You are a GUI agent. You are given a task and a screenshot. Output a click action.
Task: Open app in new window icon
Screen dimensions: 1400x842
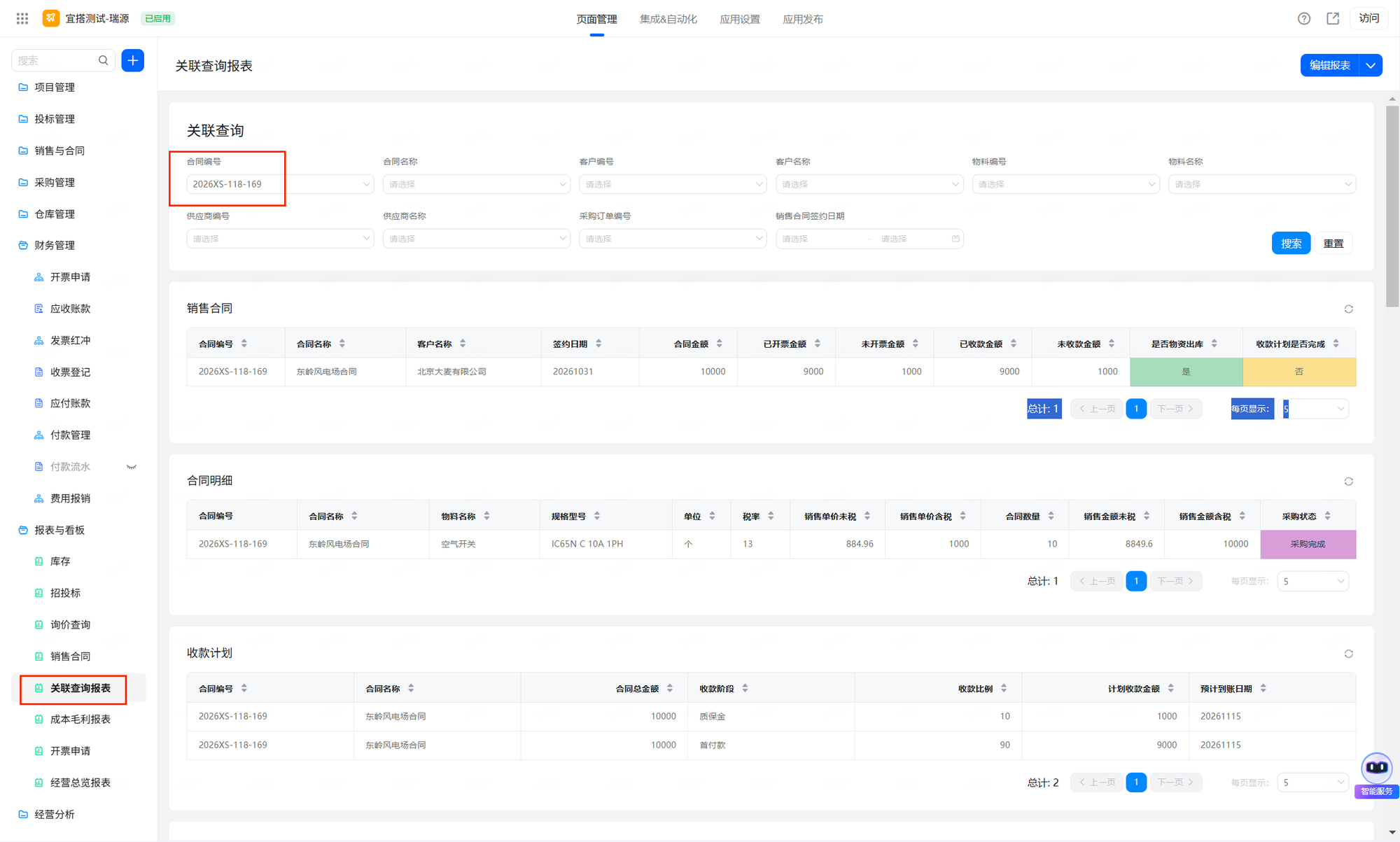click(x=1333, y=19)
